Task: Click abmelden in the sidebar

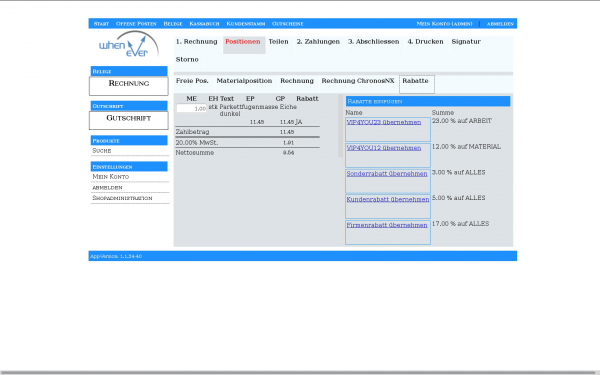Action: click(x=108, y=188)
